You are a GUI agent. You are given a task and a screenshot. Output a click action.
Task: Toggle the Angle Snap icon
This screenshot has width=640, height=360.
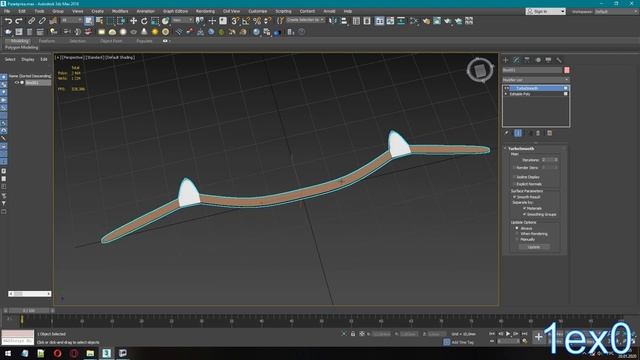click(246, 21)
